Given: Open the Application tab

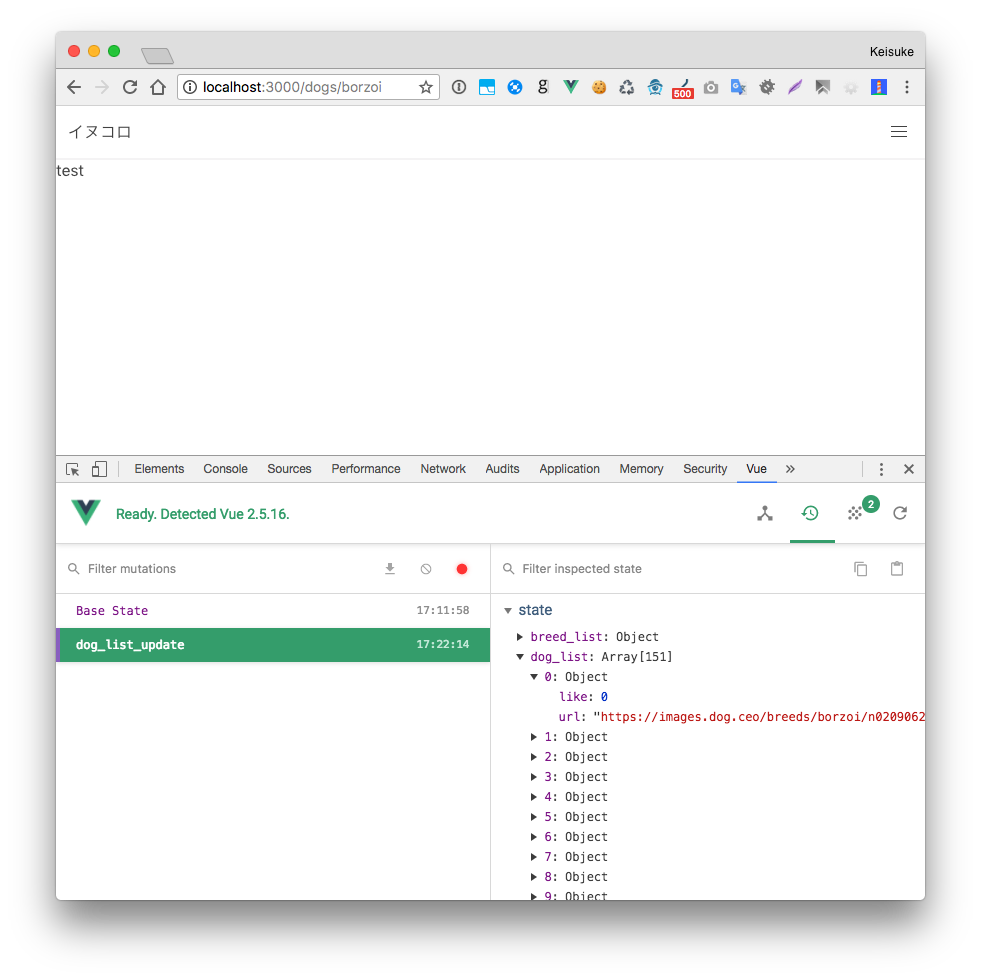Looking at the screenshot, I should (x=569, y=469).
